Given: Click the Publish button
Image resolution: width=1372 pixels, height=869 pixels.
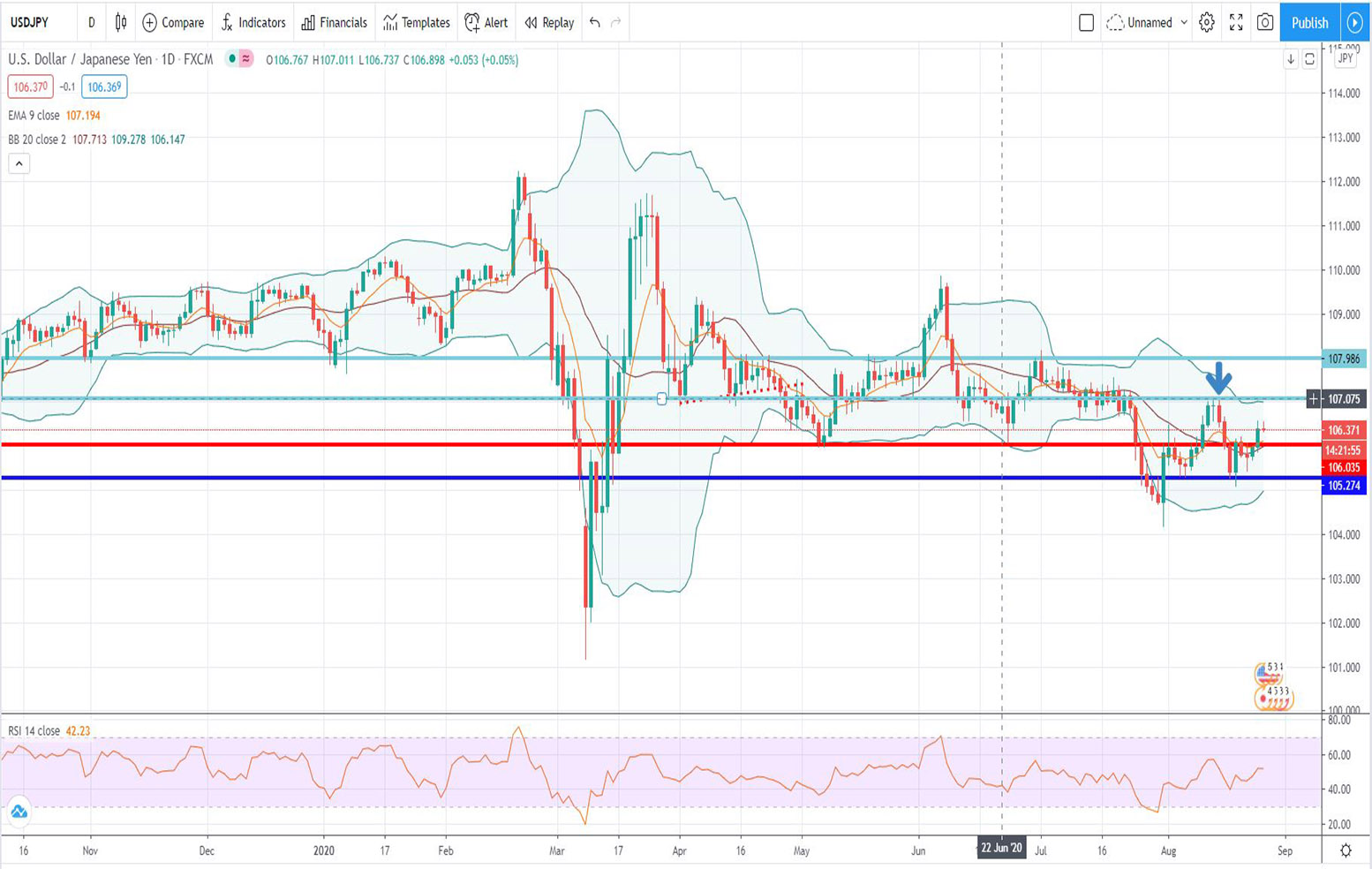Looking at the screenshot, I should pyautogui.click(x=1309, y=23).
